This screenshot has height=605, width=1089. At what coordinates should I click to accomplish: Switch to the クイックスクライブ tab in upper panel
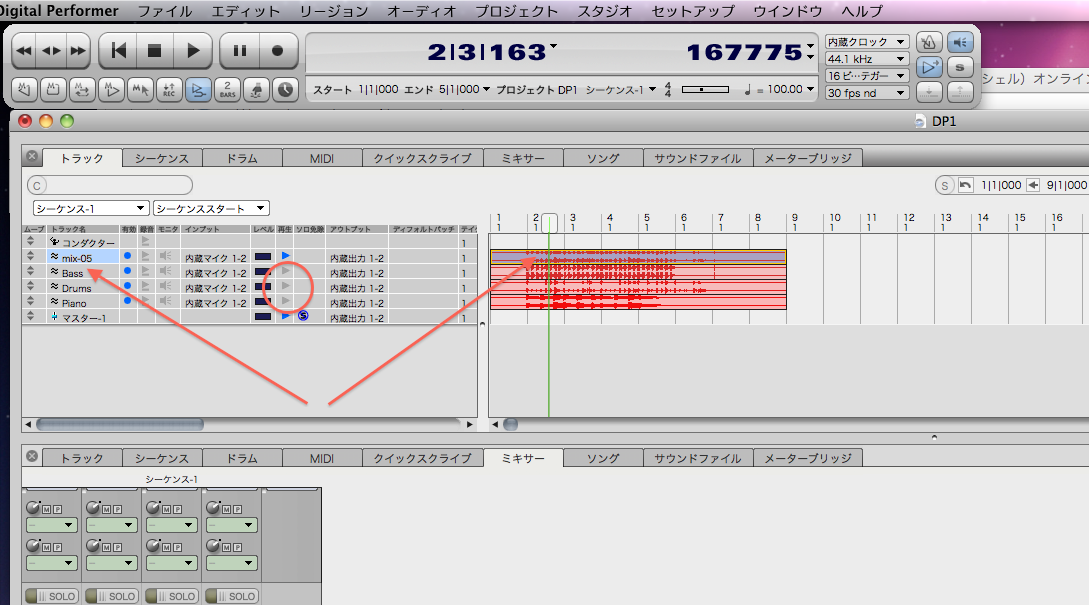click(422, 158)
